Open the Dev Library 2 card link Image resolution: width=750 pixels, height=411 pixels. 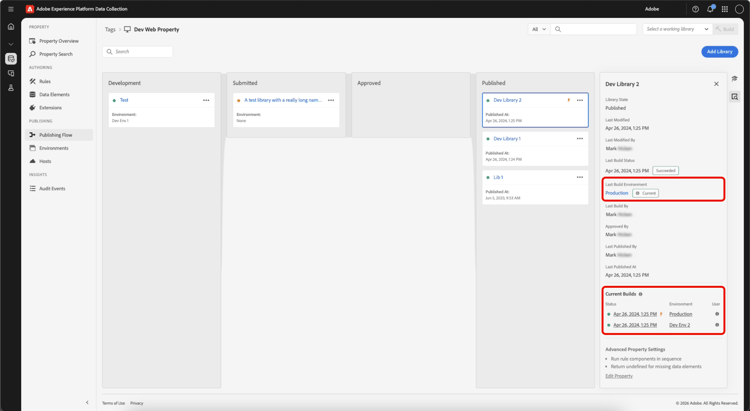point(507,100)
